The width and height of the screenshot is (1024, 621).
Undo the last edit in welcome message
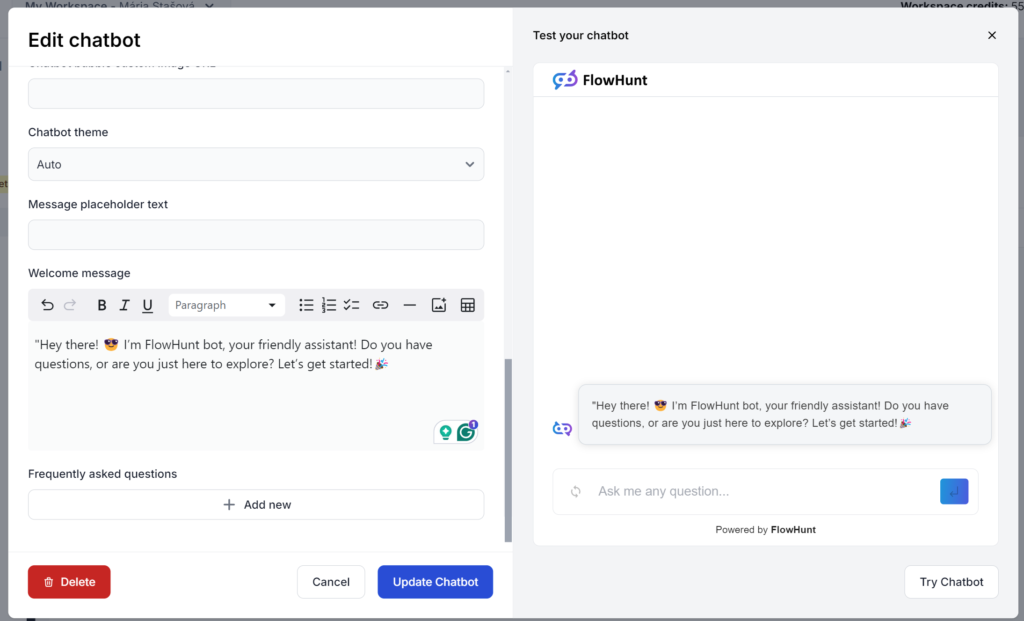[x=47, y=305]
